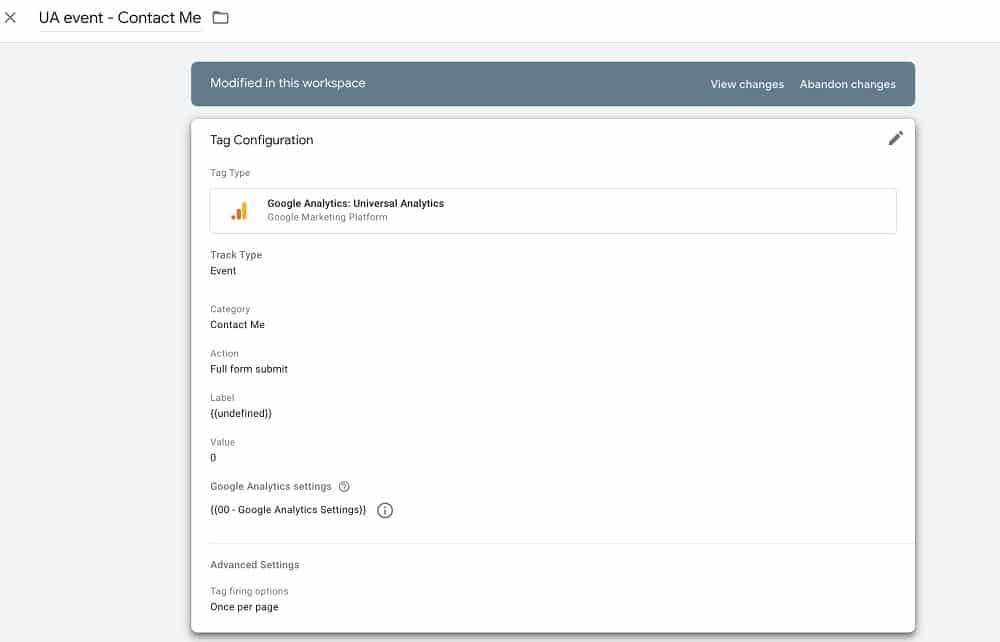Expand the Advanced Settings section
The height and width of the screenshot is (642, 1000).
point(254,565)
